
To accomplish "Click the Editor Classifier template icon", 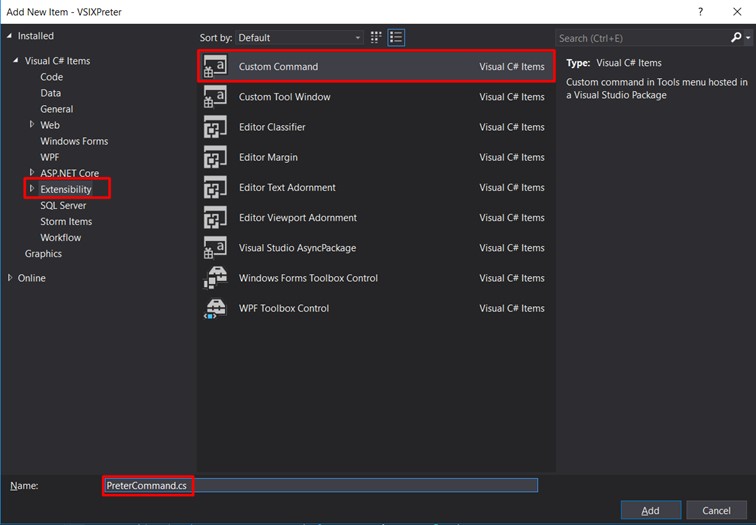I will click(215, 127).
